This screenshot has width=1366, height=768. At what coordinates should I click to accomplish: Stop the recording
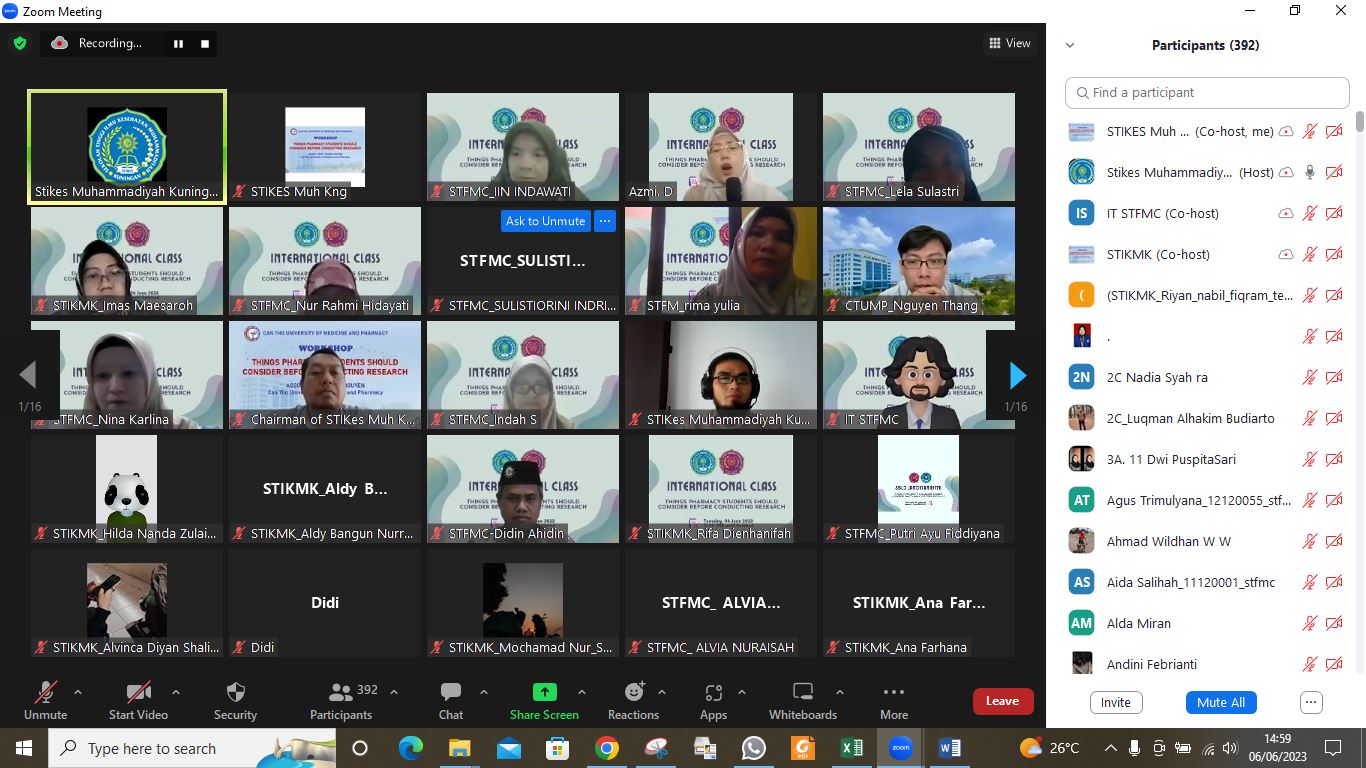[205, 43]
